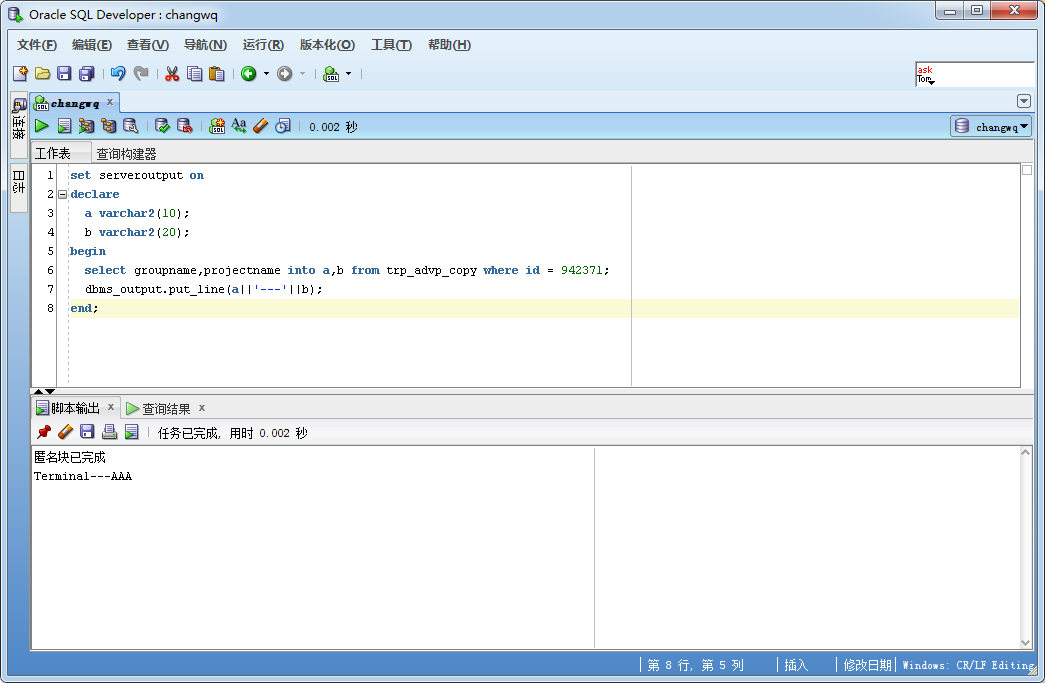Save the current worksheet
Viewport: 1045px width, 683px height.
[64, 73]
